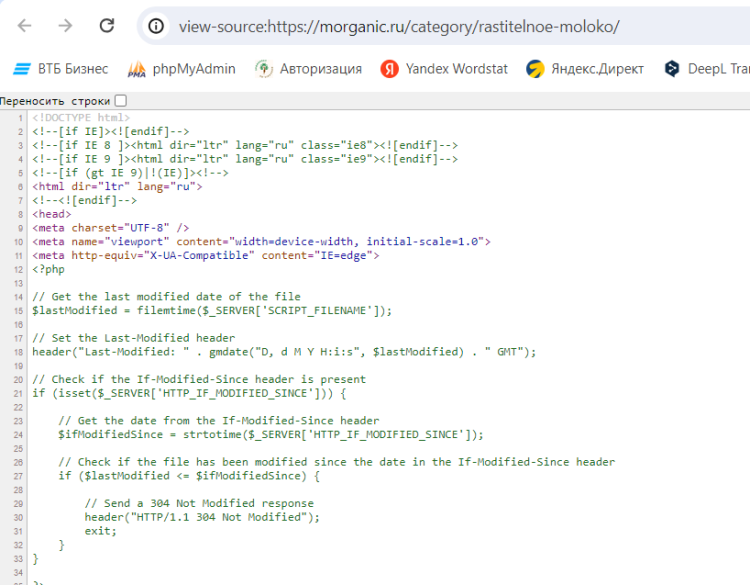
Task: Reload the view-source page
Action: click(x=106, y=26)
